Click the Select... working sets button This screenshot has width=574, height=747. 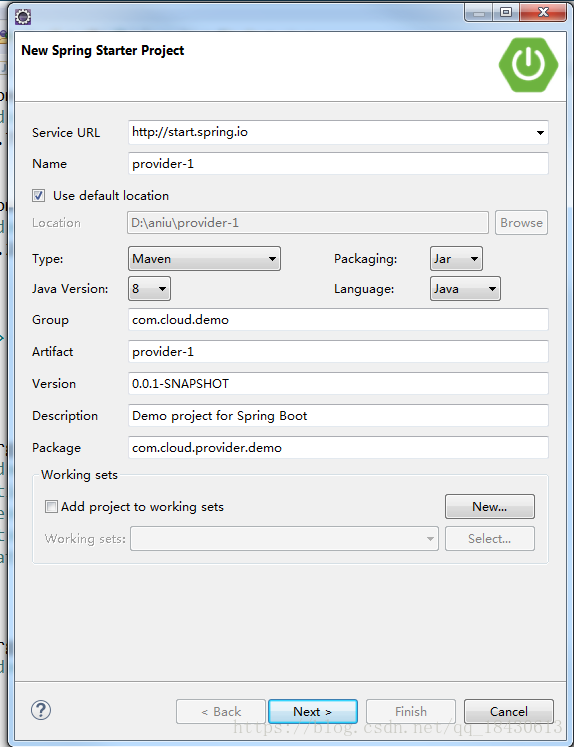490,539
